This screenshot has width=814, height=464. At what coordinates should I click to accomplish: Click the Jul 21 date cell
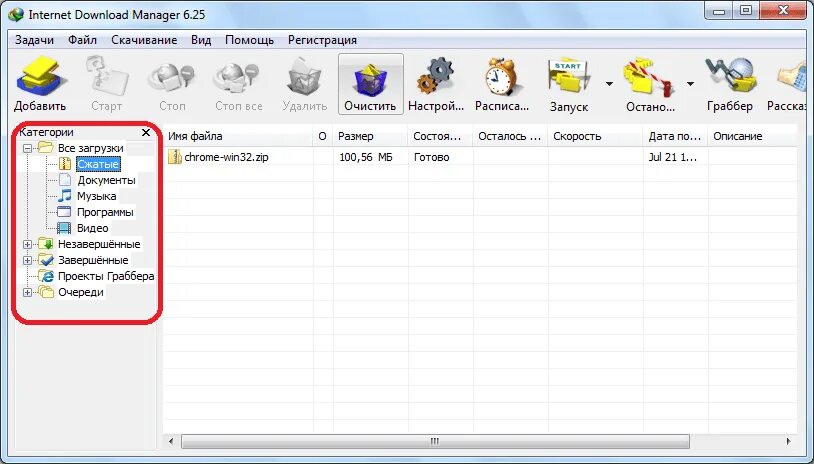pyautogui.click(x=672, y=157)
